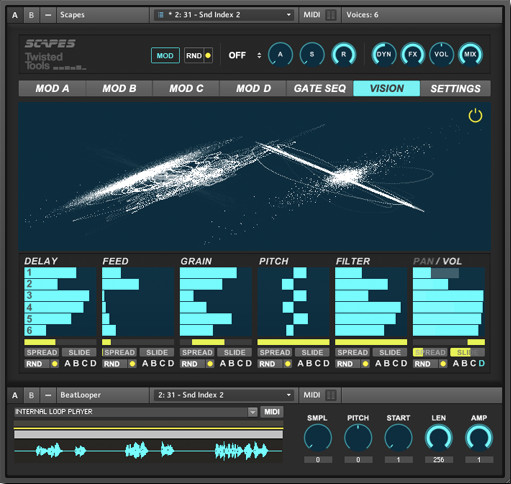The width and height of the screenshot is (511, 484).
Task: Click the PITCH SLIDE button
Action: tap(312, 352)
